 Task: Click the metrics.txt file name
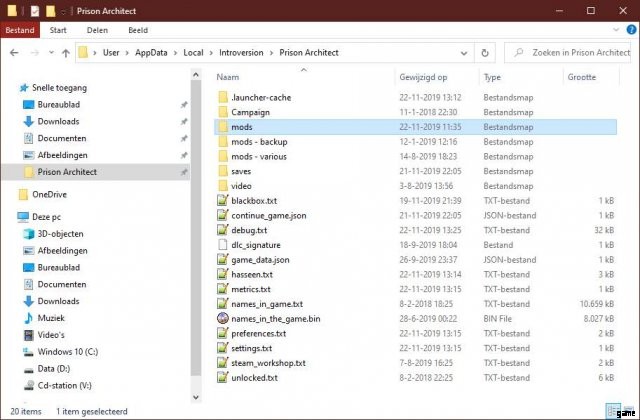[251, 289]
